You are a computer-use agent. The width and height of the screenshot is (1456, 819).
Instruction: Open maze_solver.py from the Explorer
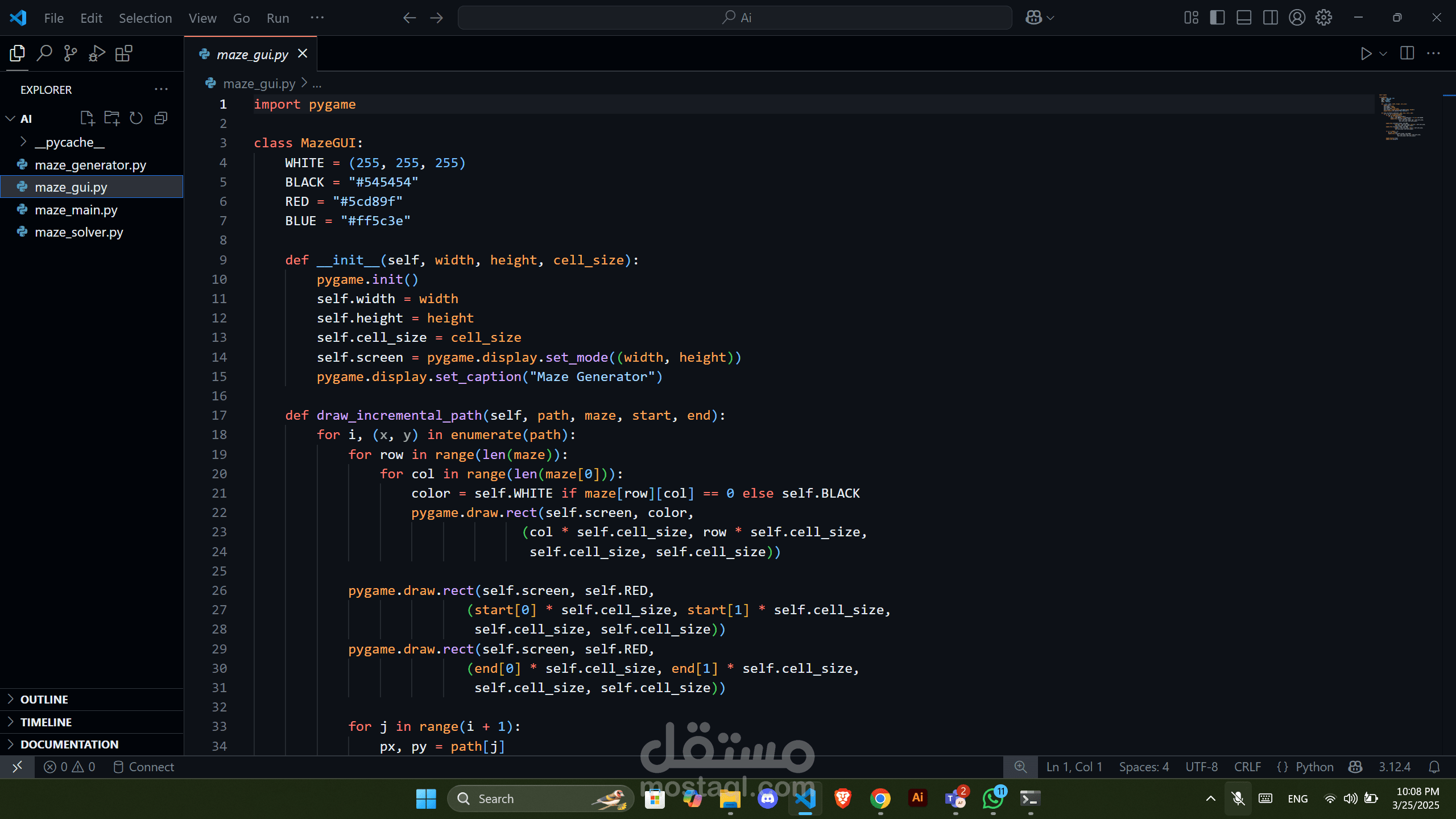(x=78, y=232)
